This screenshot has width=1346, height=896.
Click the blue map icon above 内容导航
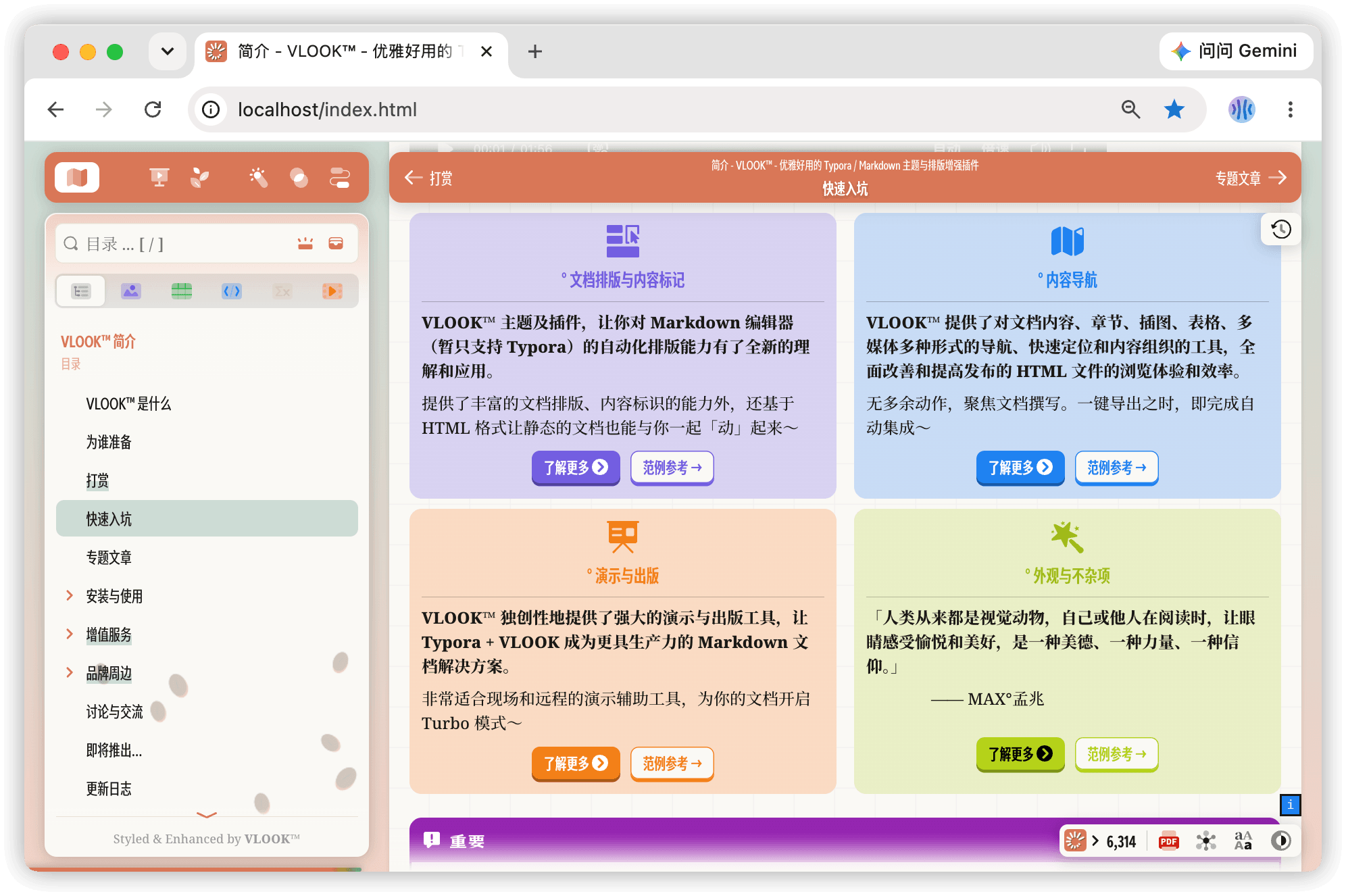click(x=1068, y=241)
